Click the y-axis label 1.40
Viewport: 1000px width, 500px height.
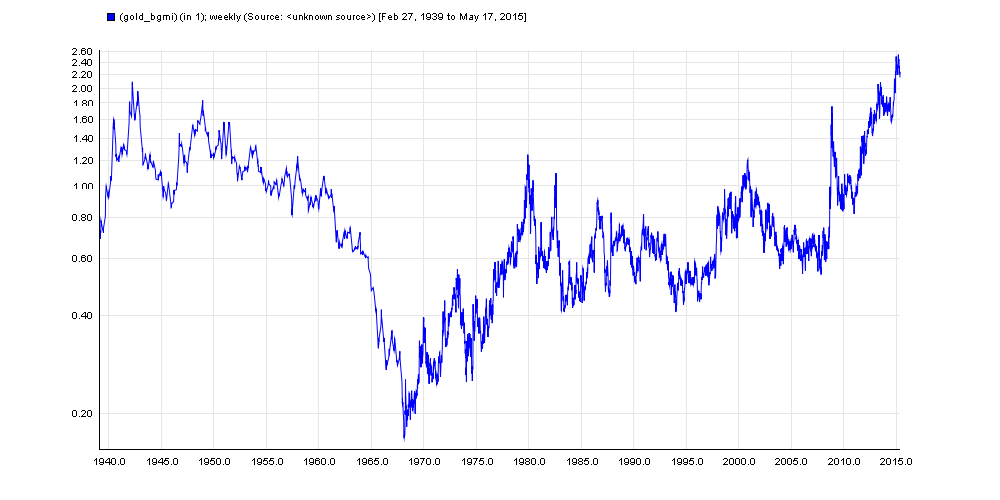point(84,138)
